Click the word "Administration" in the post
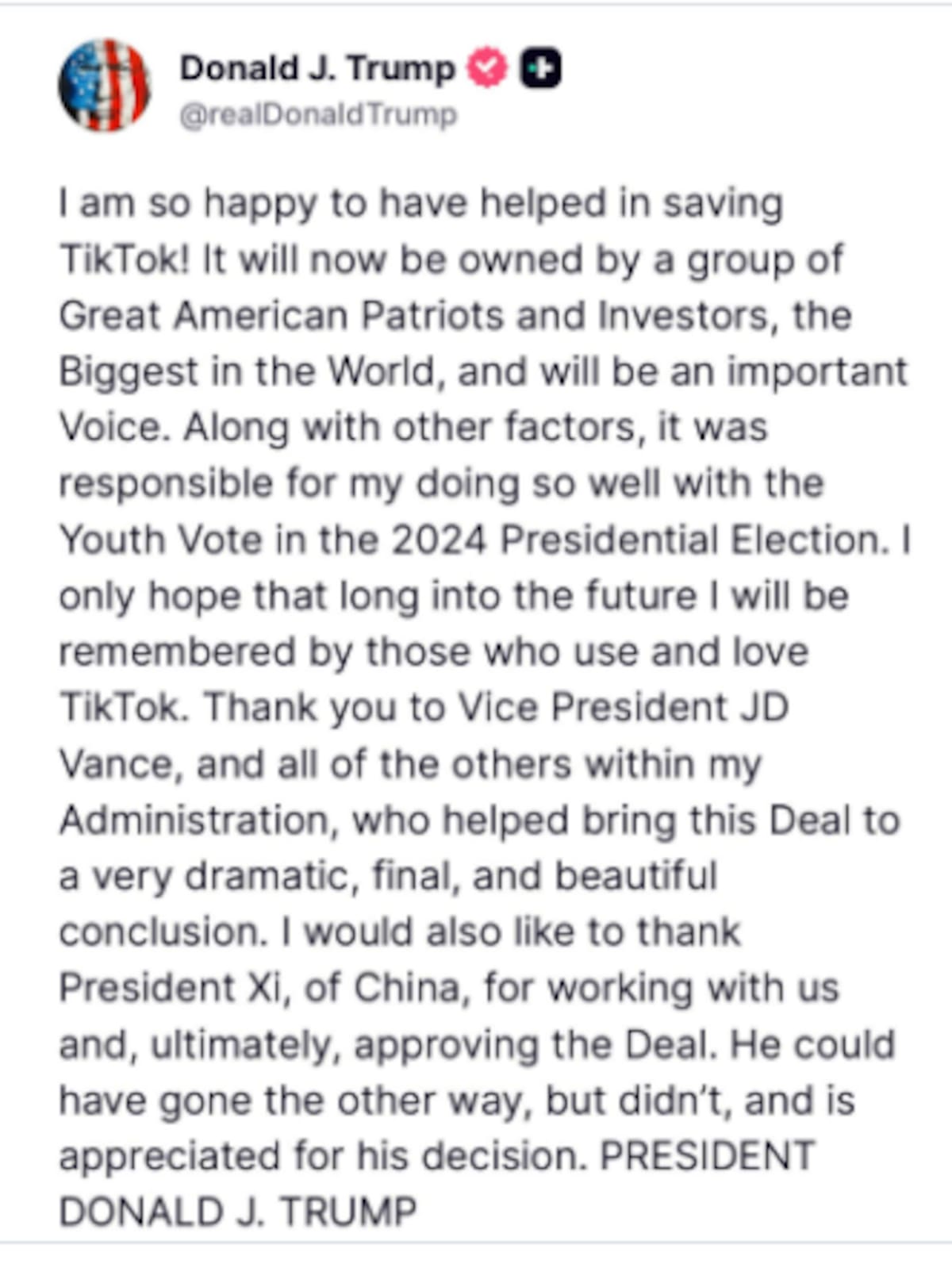952x1264 pixels. [x=194, y=820]
